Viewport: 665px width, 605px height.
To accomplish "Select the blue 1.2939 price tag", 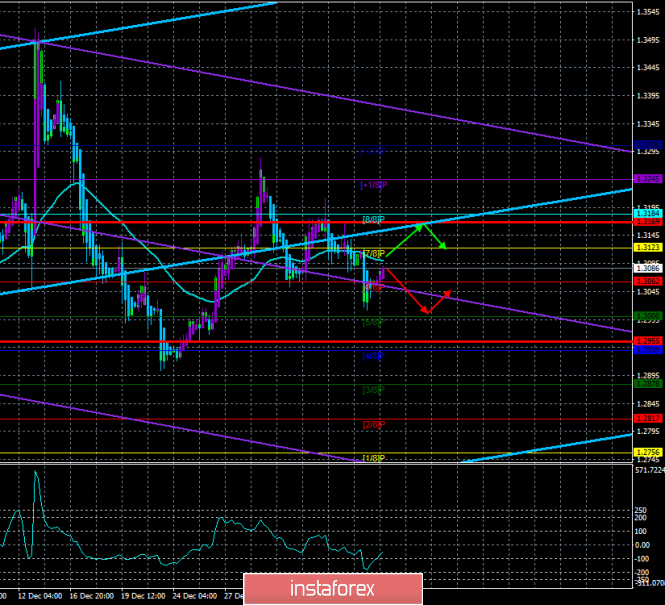I will click(x=648, y=349).
